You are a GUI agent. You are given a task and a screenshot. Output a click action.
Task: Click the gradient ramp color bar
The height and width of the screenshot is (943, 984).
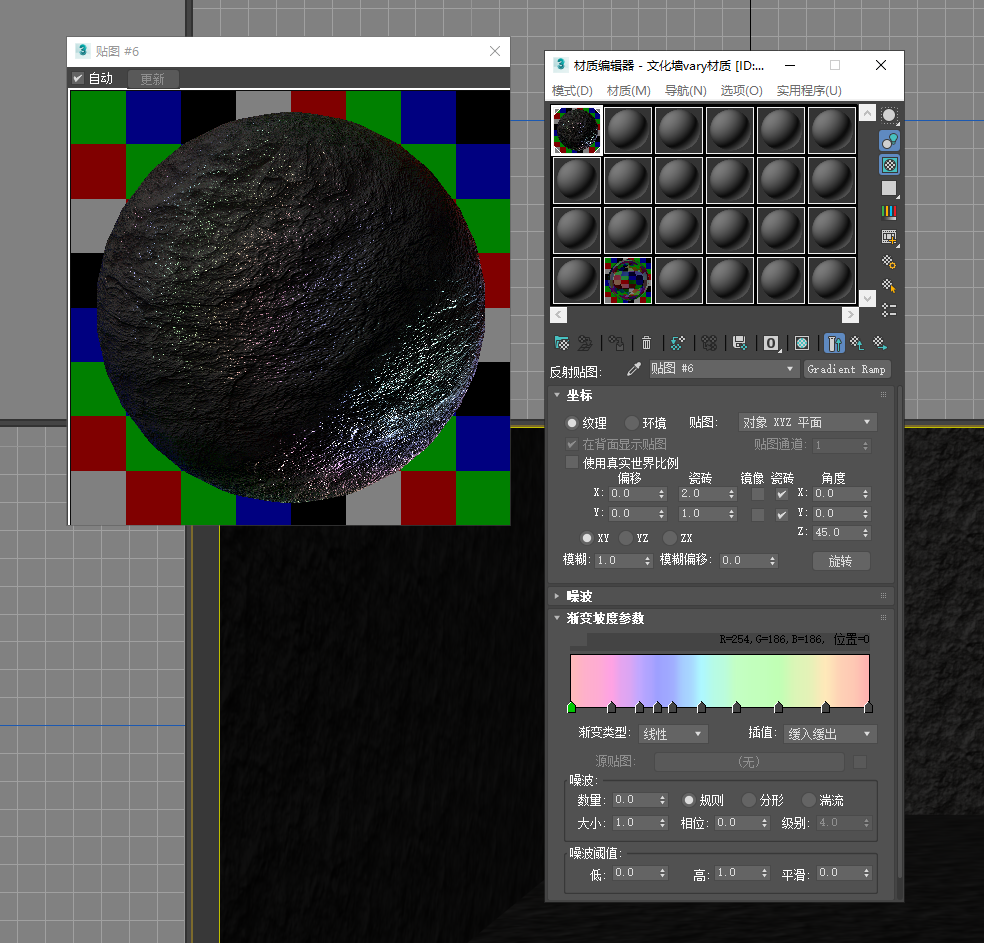click(719, 678)
